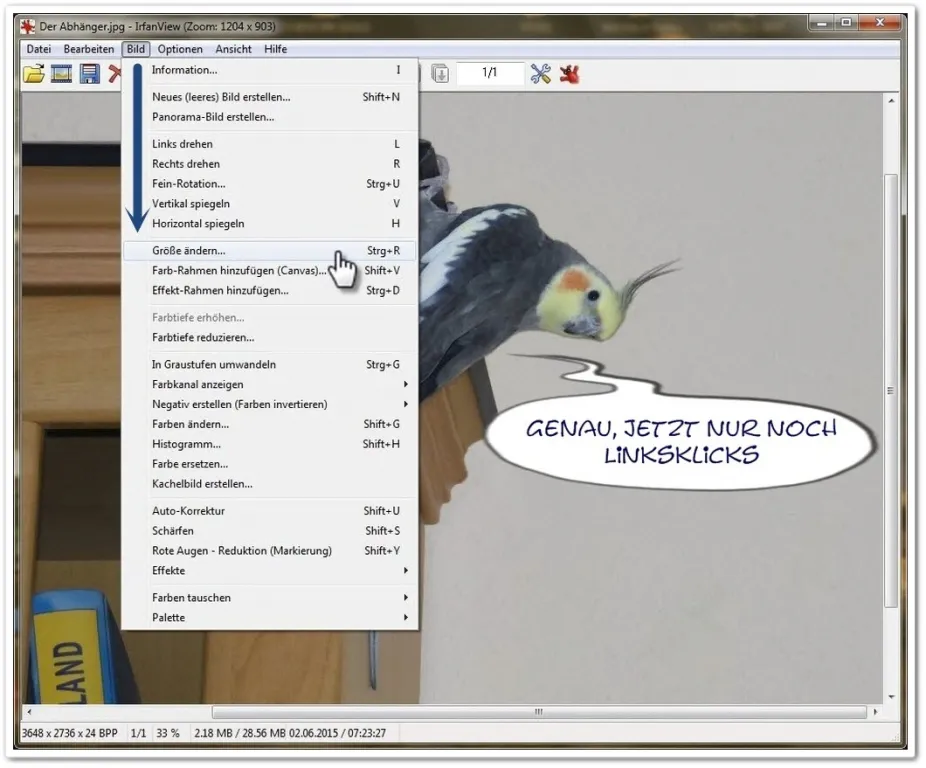926x768 pixels.
Task: Open the Slideshow toolbar icon
Action: 61,74
